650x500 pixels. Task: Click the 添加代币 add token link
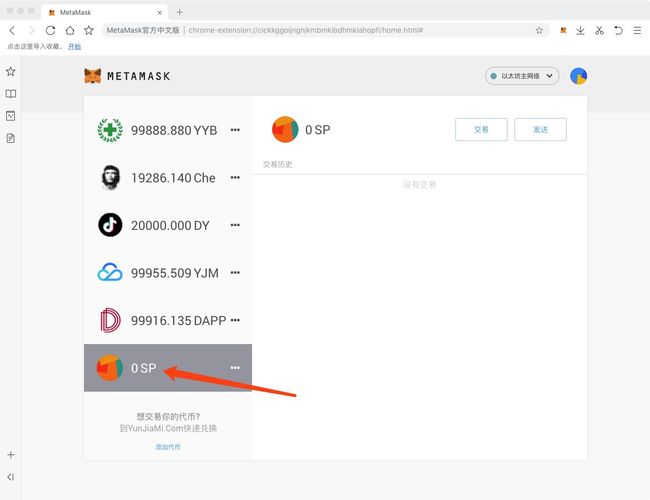(168, 447)
